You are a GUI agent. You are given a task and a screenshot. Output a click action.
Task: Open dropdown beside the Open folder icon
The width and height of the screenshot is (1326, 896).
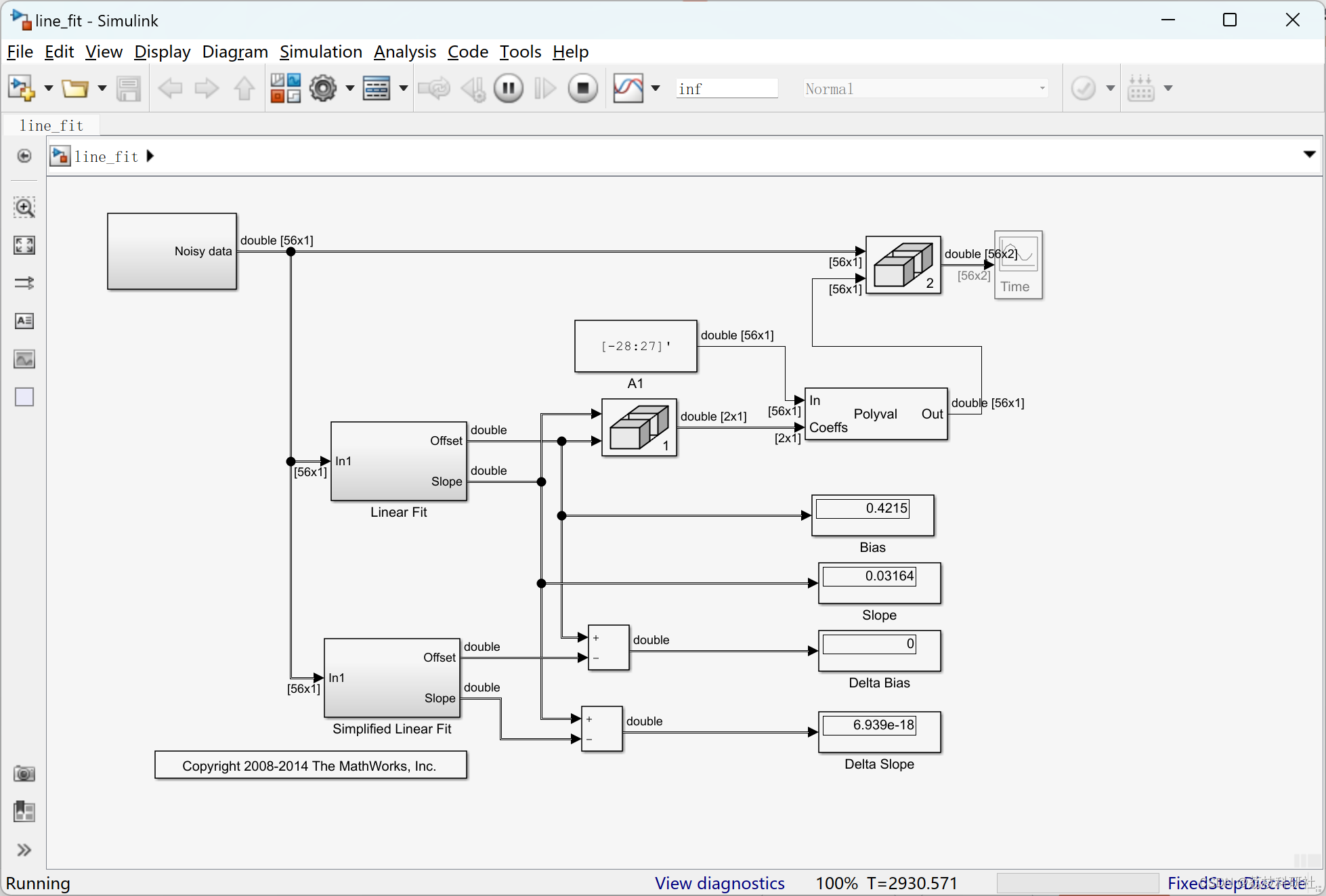(x=102, y=88)
